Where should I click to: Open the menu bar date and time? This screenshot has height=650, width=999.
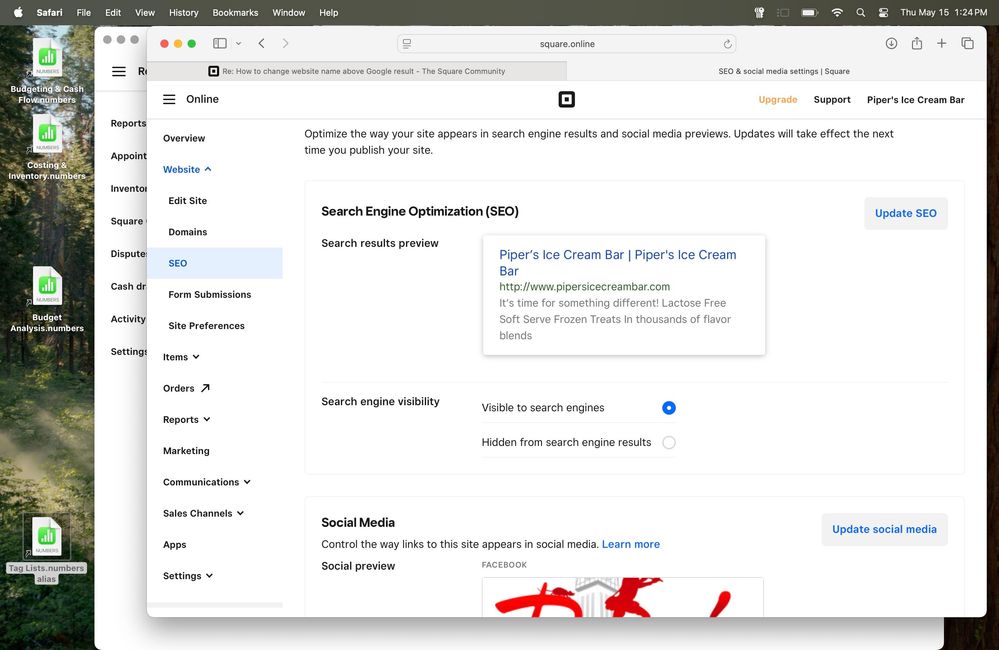[944, 12]
